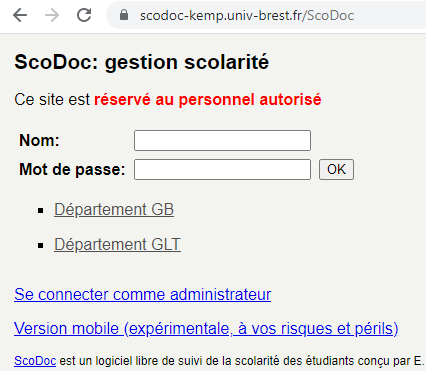This screenshot has width=426, height=371.
Task: Open the Département GB link
Action: 114,209
